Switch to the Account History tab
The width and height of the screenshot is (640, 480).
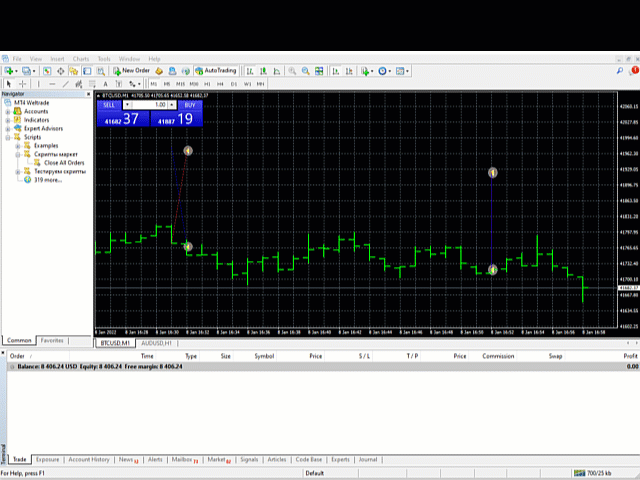click(x=89, y=460)
